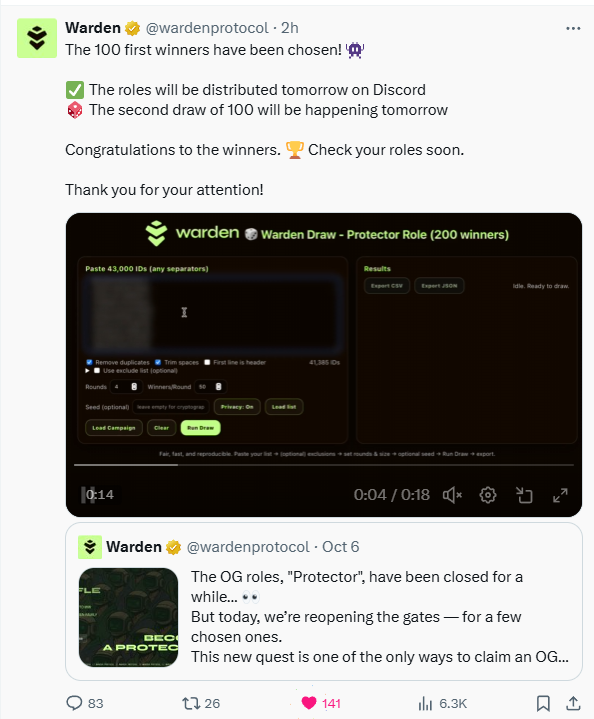Unlike the tweet with the heart icon
This screenshot has height=719, width=594.
pos(309,702)
